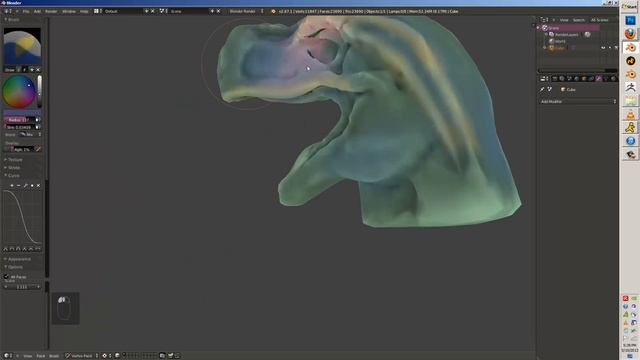Zoom in the curve editor
The image size is (640, 360).
point(12,186)
